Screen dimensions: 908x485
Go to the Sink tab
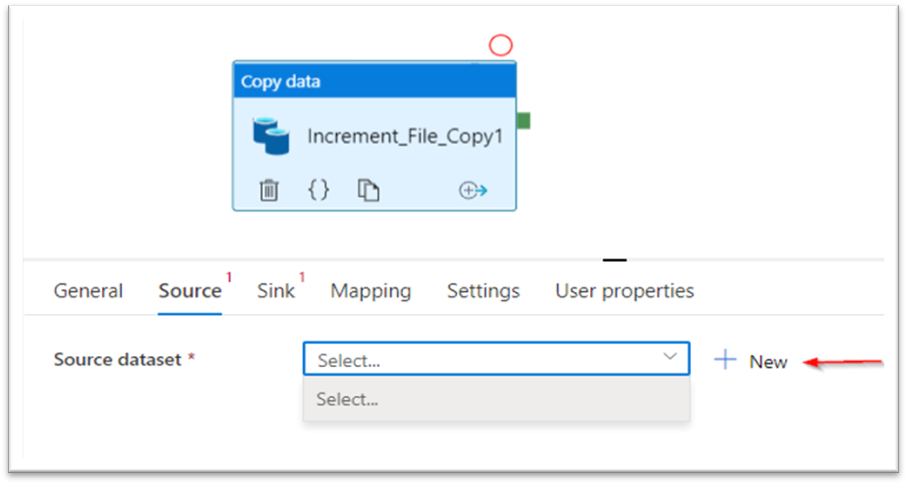click(276, 291)
